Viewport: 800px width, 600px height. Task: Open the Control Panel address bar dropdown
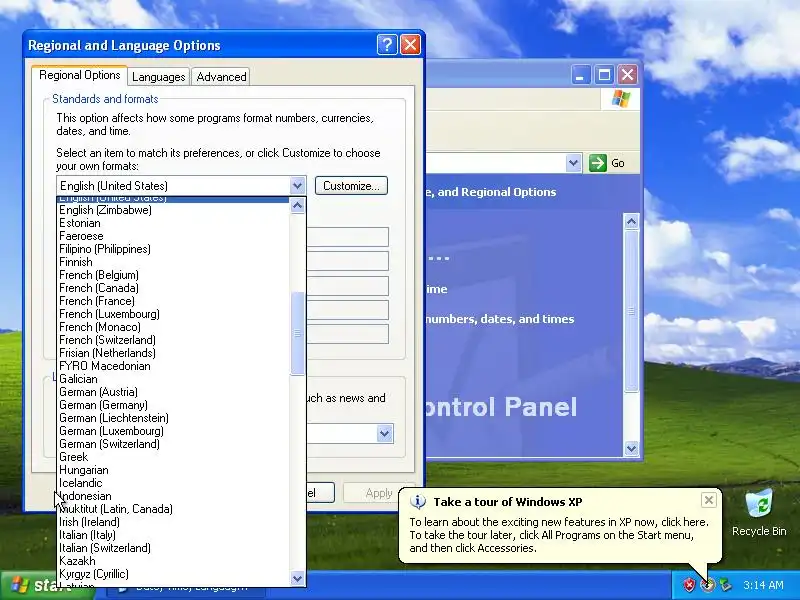(x=573, y=163)
